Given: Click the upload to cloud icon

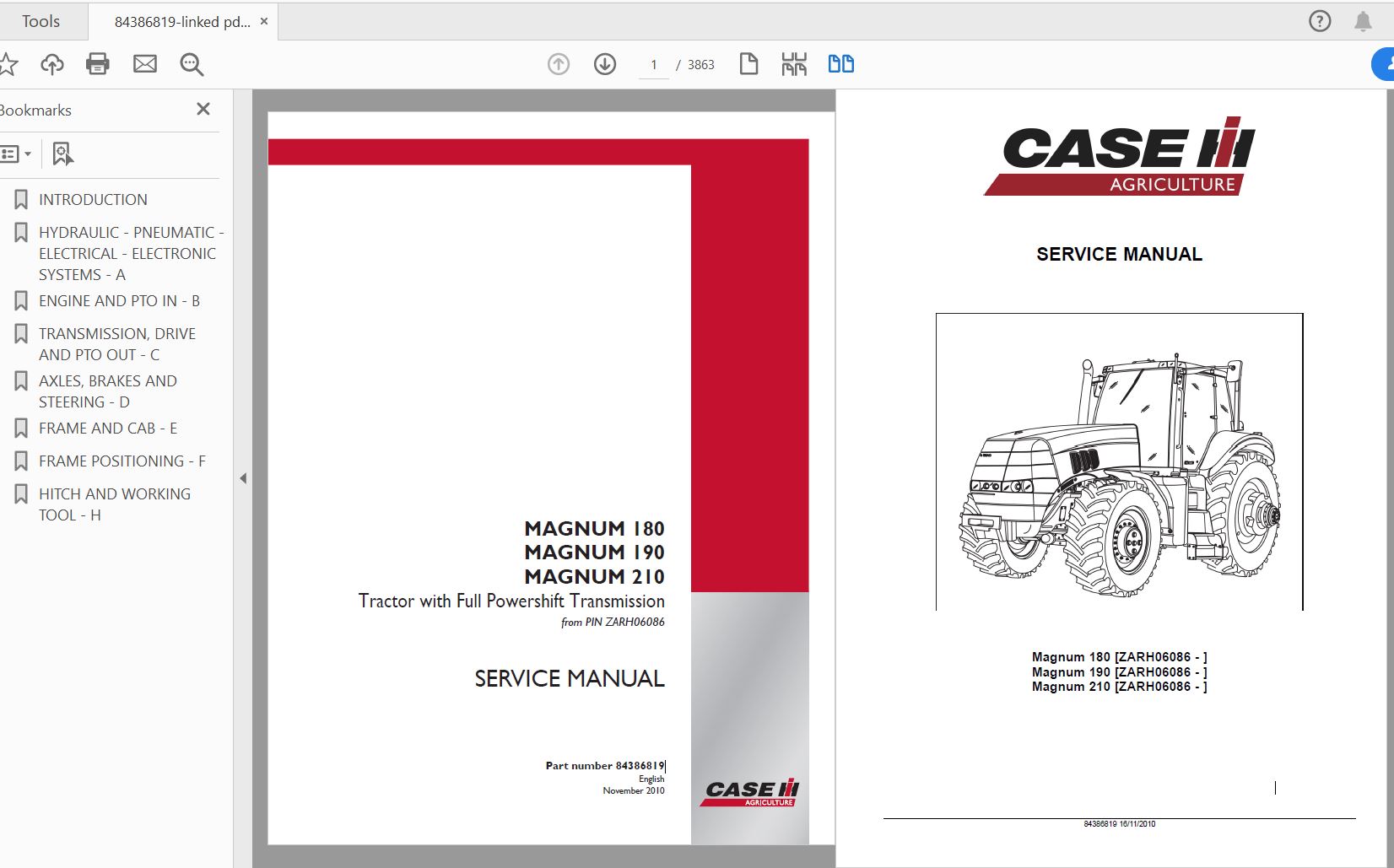Looking at the screenshot, I should (x=52, y=64).
